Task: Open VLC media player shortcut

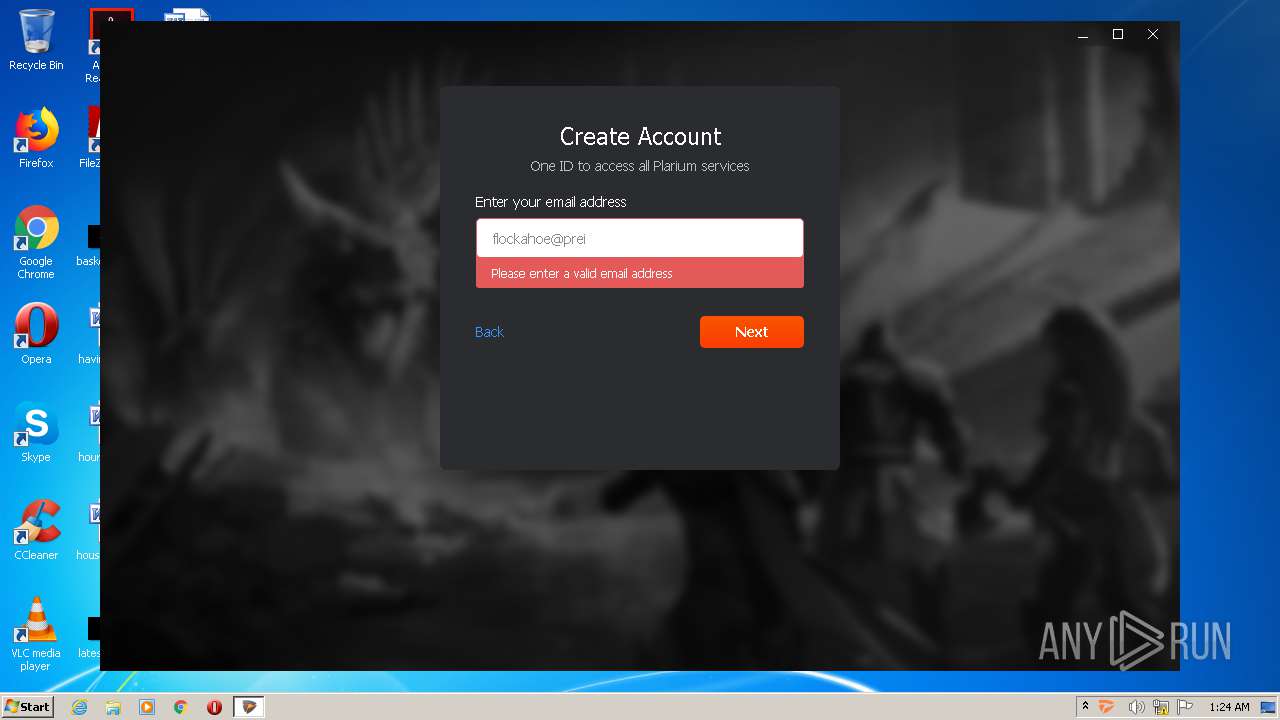Action: coord(36,634)
